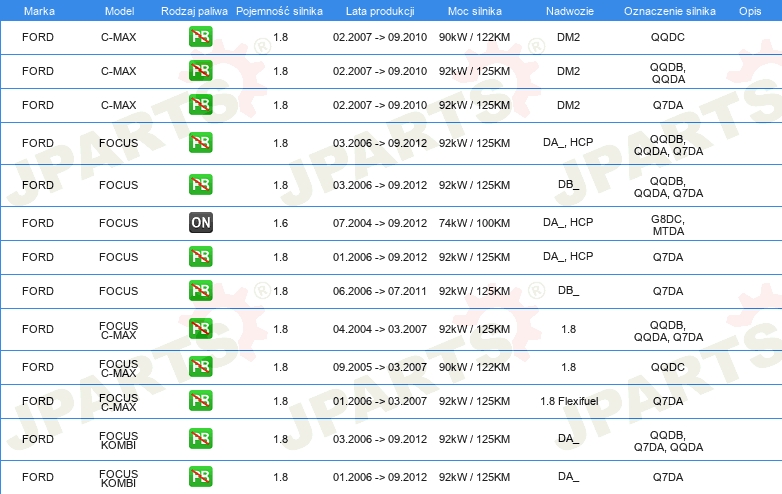Image resolution: width=782 pixels, height=494 pixels.
Task: Select the 'QQDB, QQDA' engine code cell in C-MAX row
Action: 668,73
